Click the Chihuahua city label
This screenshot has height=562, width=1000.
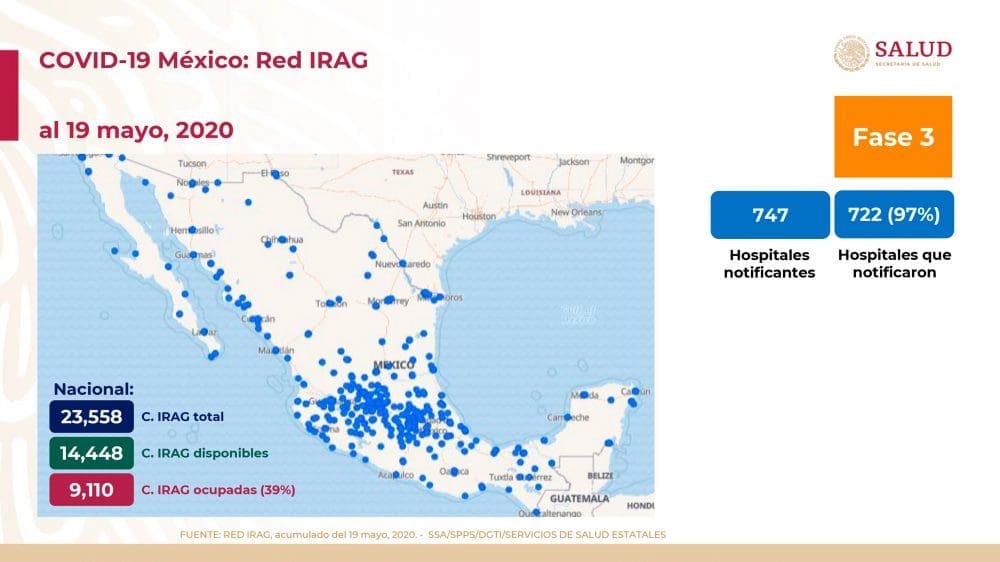click(x=281, y=240)
